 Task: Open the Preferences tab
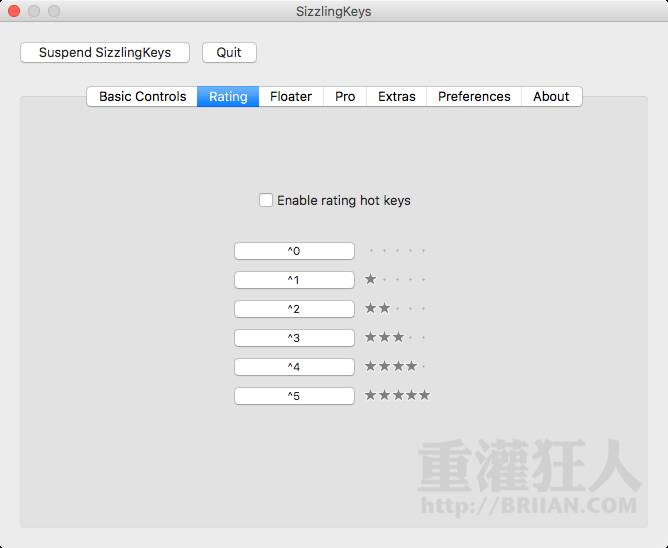[474, 96]
